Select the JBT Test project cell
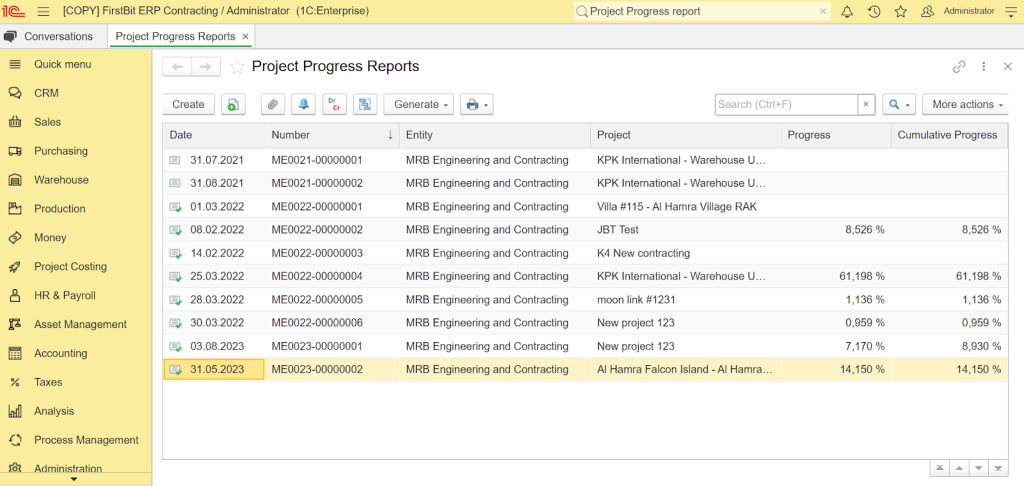 686,230
